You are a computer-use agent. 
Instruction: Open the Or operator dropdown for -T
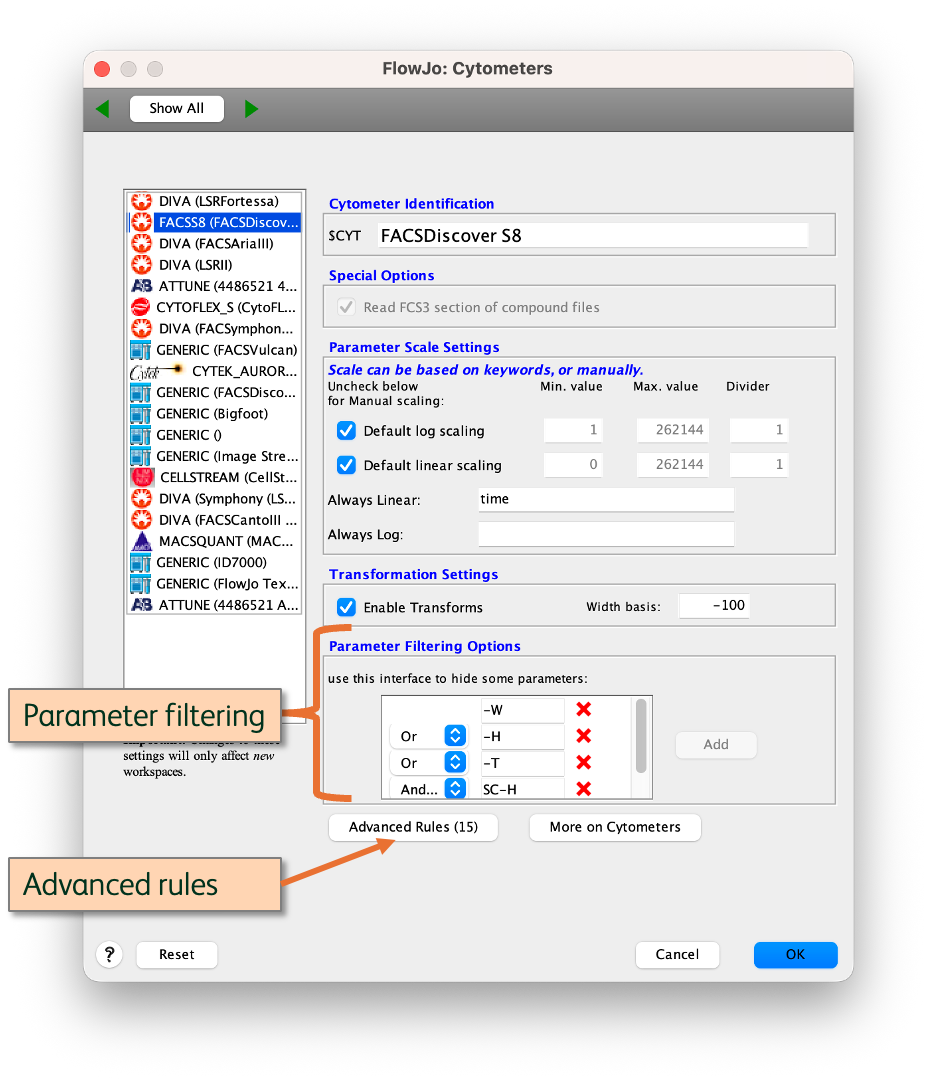[455, 763]
